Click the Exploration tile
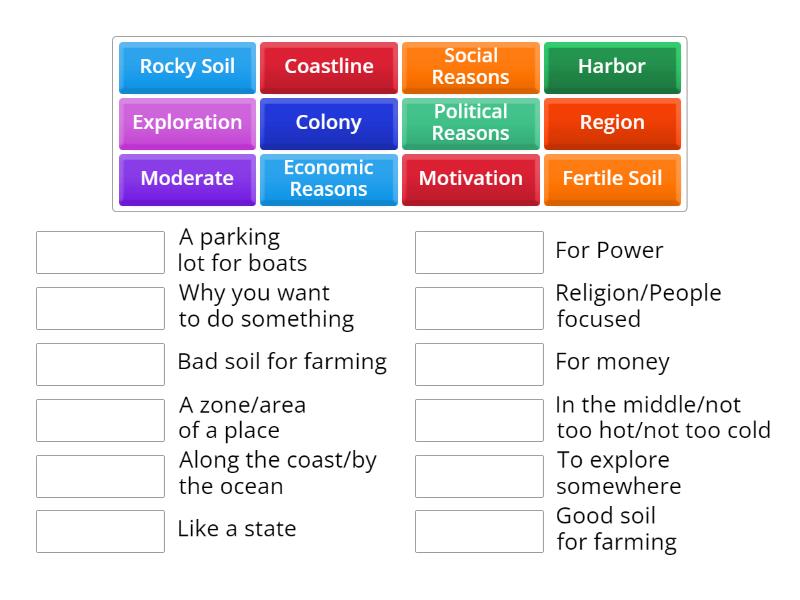Image resolution: width=800 pixels, height=600 pixels. tap(186, 123)
